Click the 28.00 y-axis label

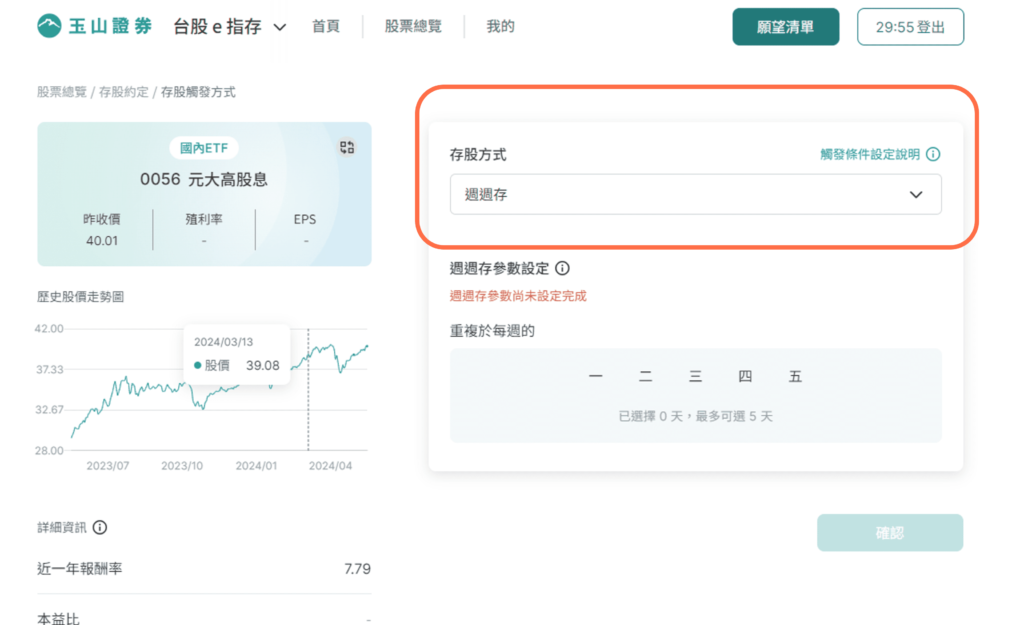[49, 451]
